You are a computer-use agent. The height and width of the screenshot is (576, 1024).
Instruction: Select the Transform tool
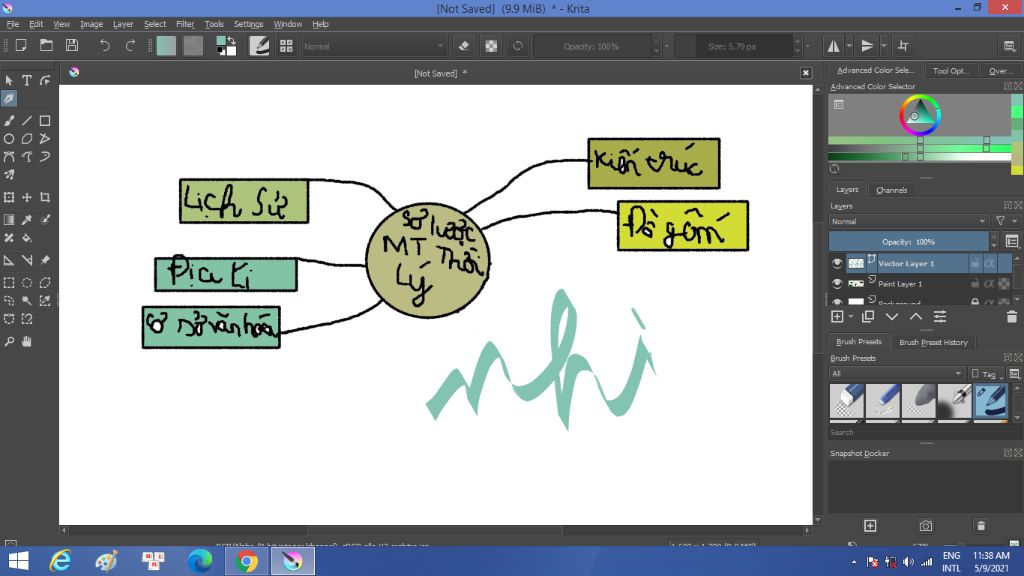point(9,197)
